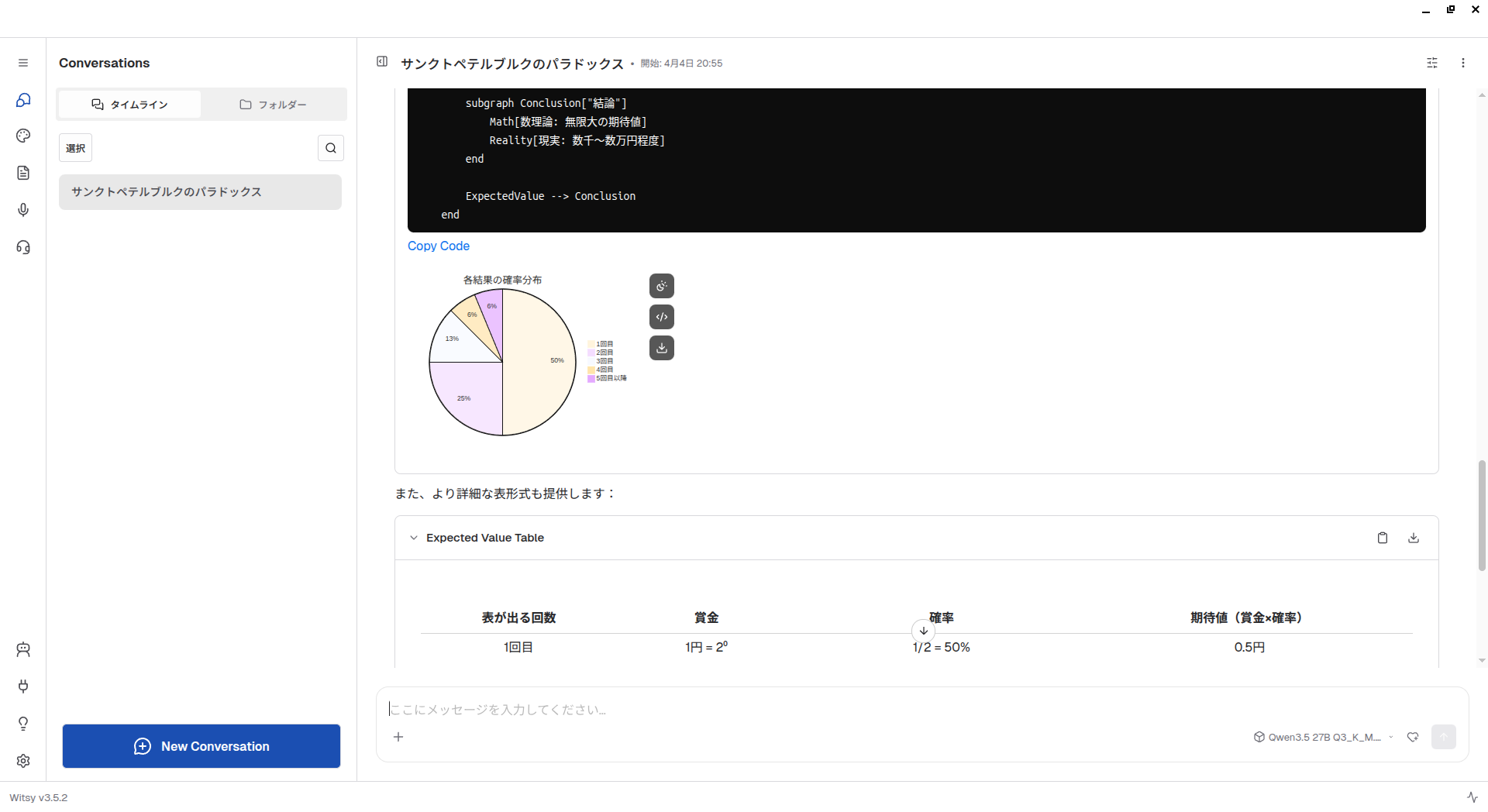Click the 5回目以降 legend color swatch

[591, 379]
